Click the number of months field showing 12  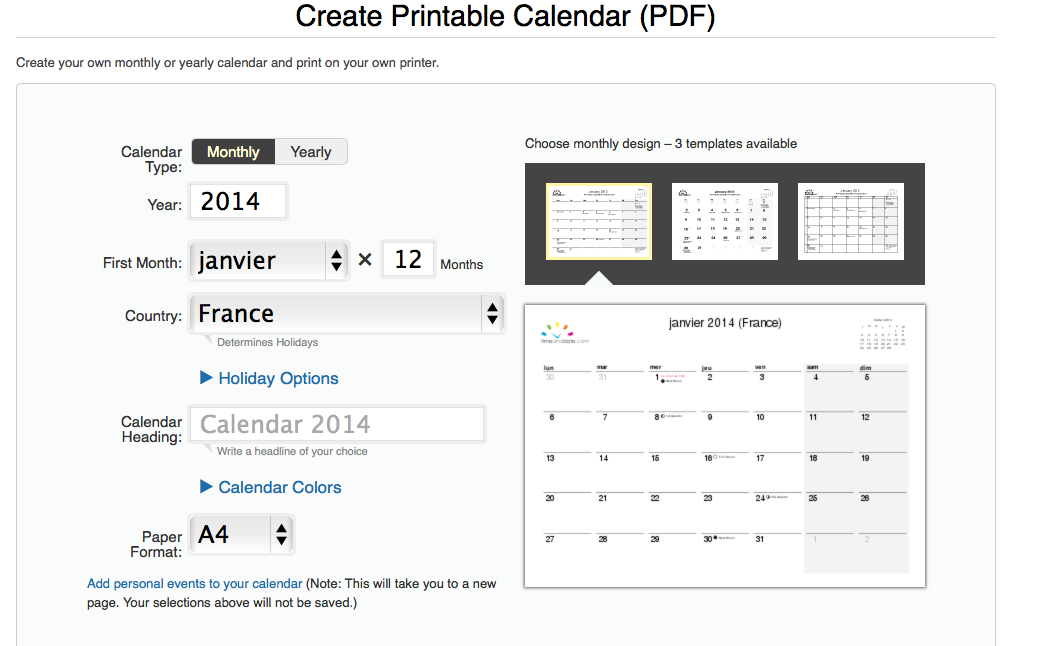click(408, 260)
